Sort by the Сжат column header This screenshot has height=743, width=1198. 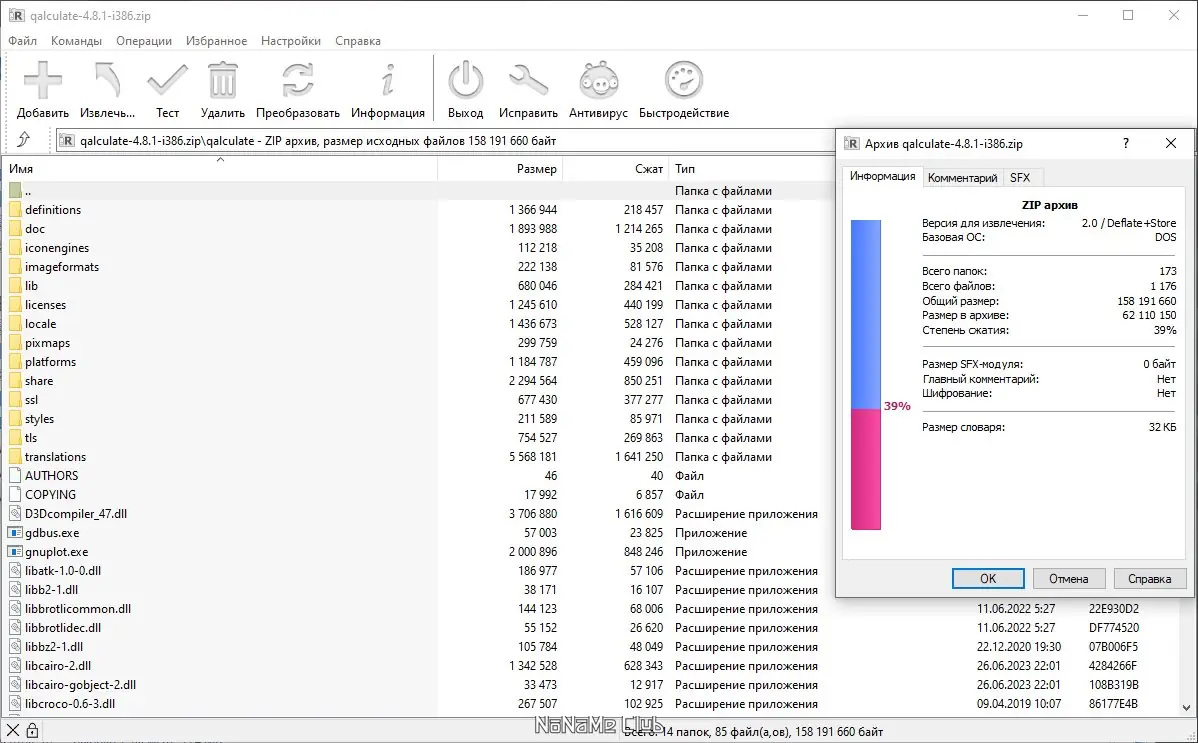coord(616,168)
